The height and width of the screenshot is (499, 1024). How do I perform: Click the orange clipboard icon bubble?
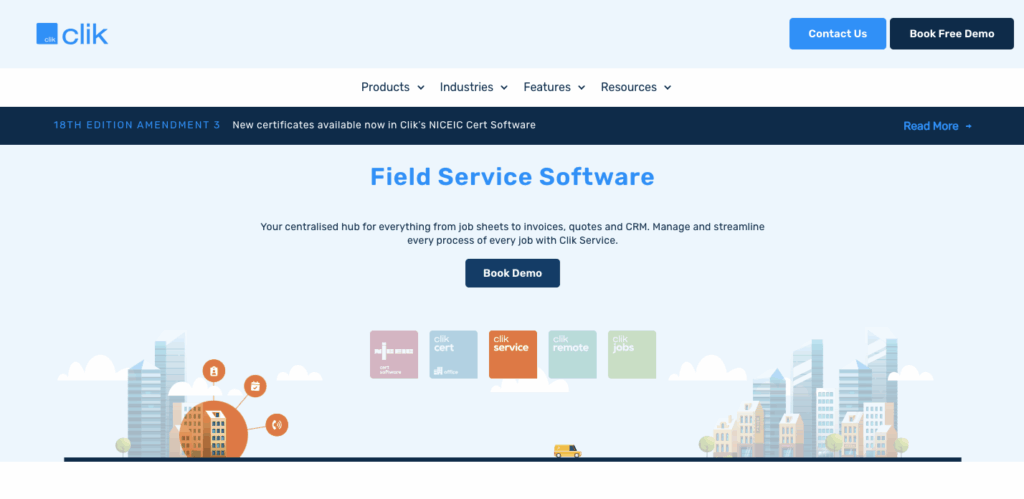pyautogui.click(x=214, y=371)
